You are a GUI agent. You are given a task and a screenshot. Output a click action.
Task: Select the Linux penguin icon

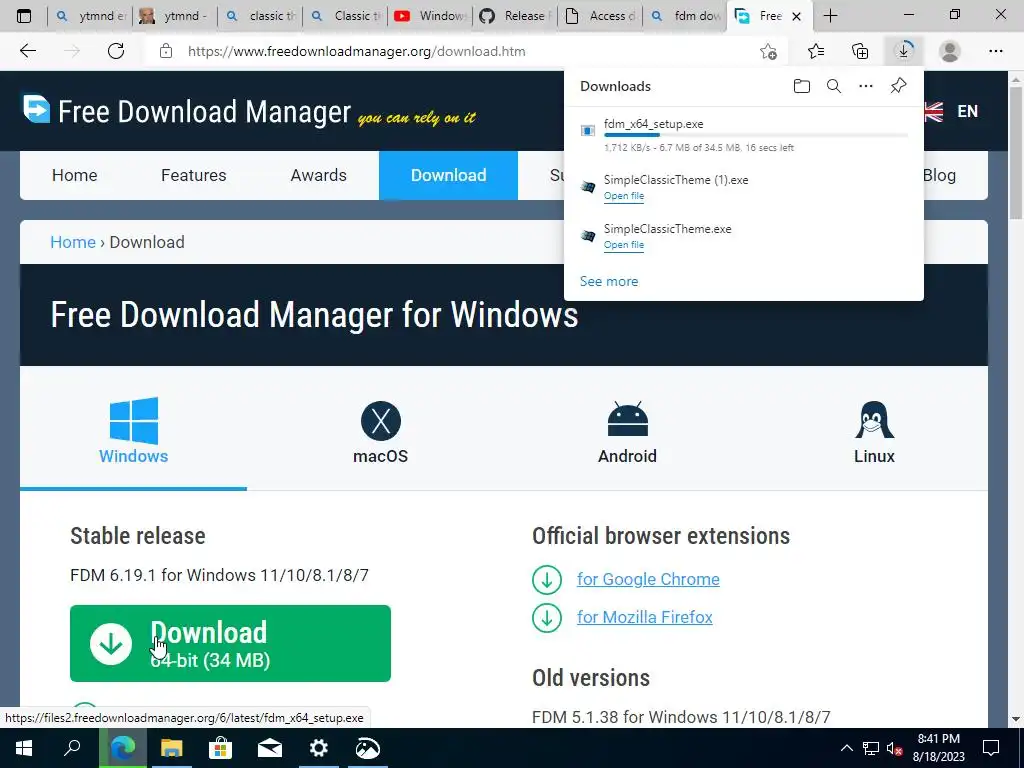click(874, 420)
